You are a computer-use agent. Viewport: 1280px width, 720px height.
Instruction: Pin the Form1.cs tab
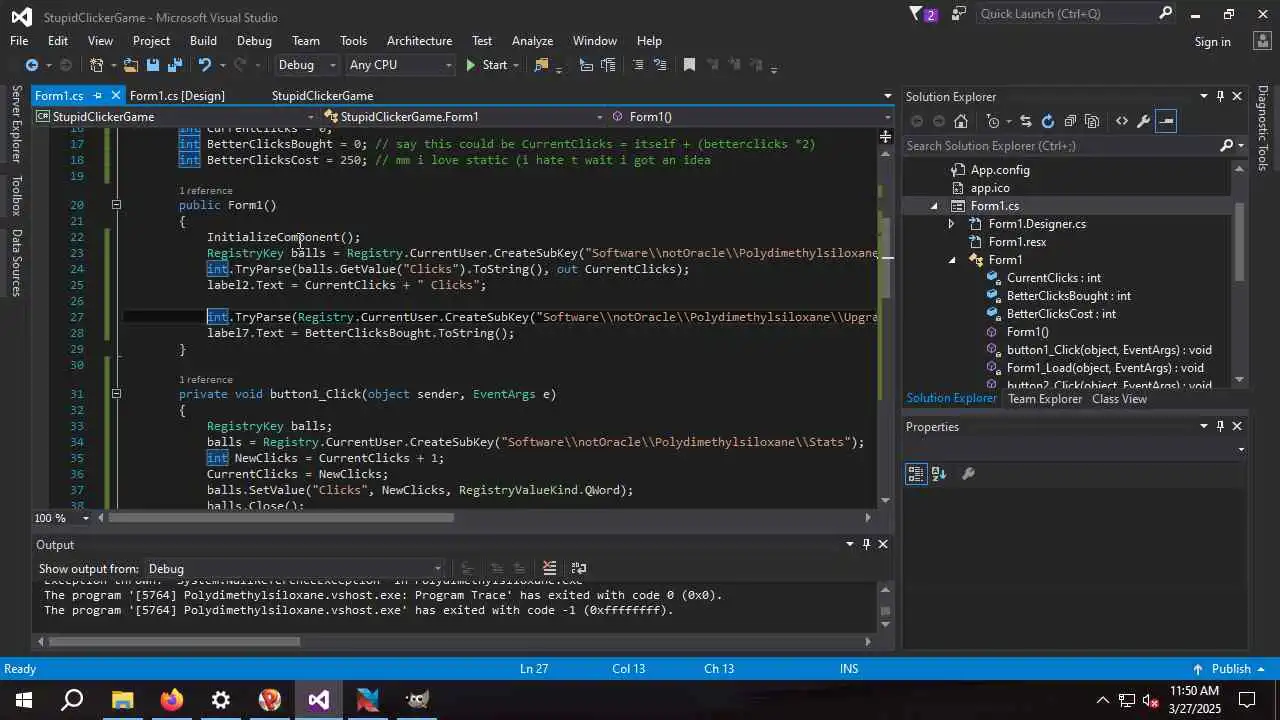[98, 96]
